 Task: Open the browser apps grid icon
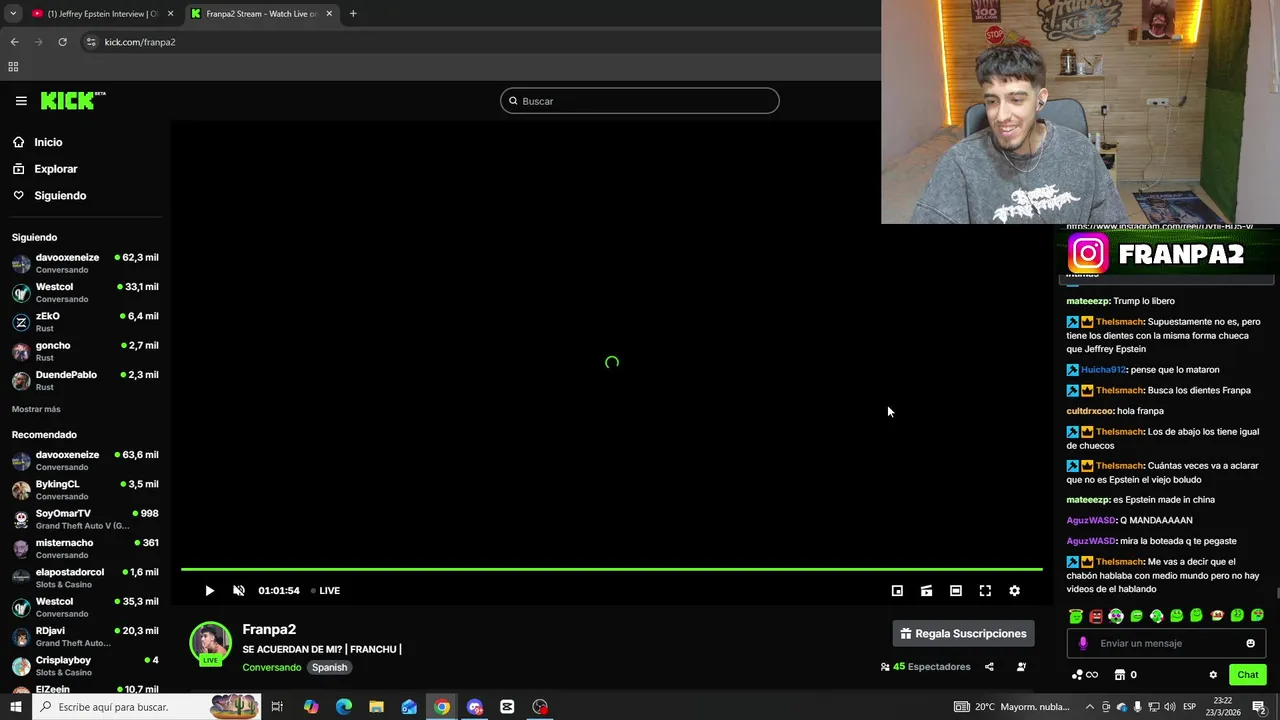pos(13,67)
